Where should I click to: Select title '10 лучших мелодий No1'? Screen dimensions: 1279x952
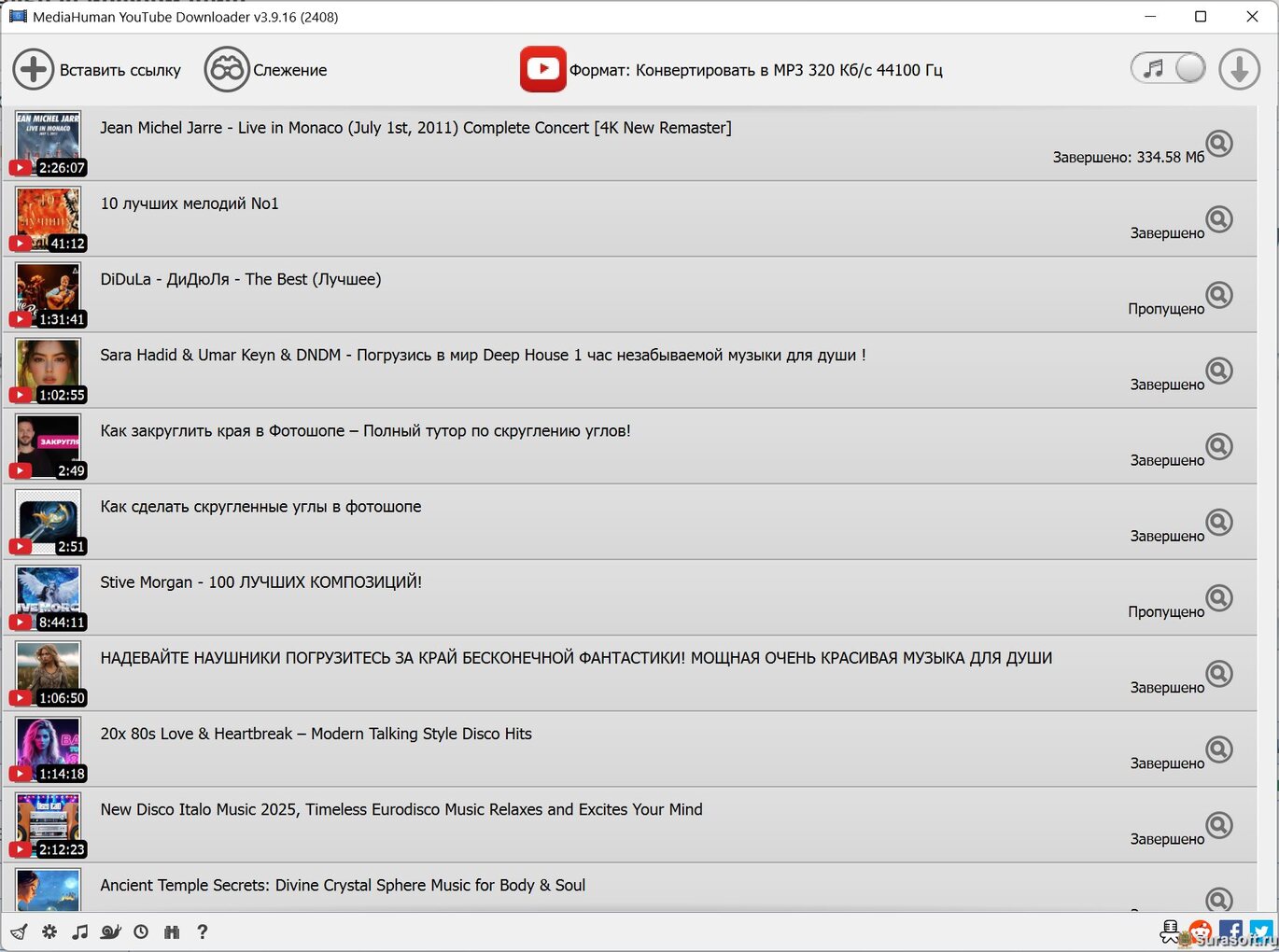coord(190,203)
